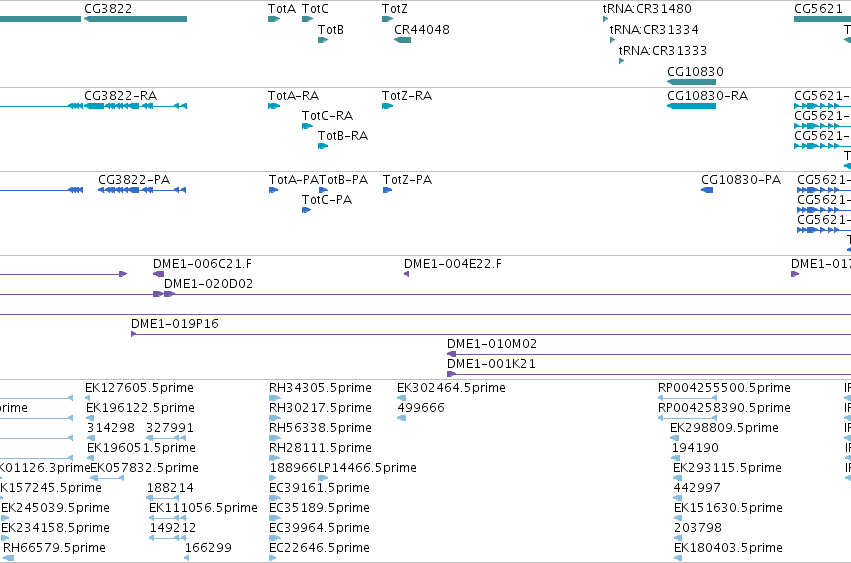Click the CG10830 gene label
The height and width of the screenshot is (563, 851).
pos(695,72)
